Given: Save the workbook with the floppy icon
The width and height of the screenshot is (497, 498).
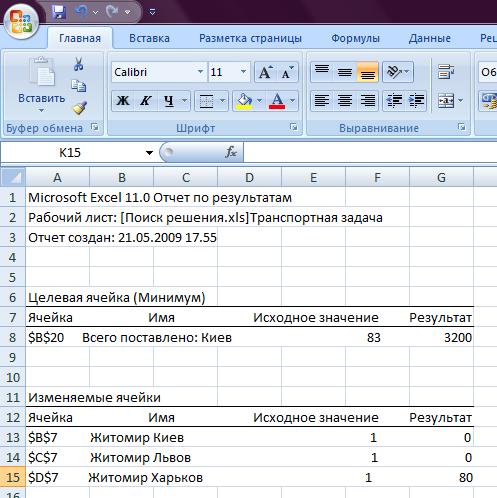Looking at the screenshot, I should [x=59, y=12].
